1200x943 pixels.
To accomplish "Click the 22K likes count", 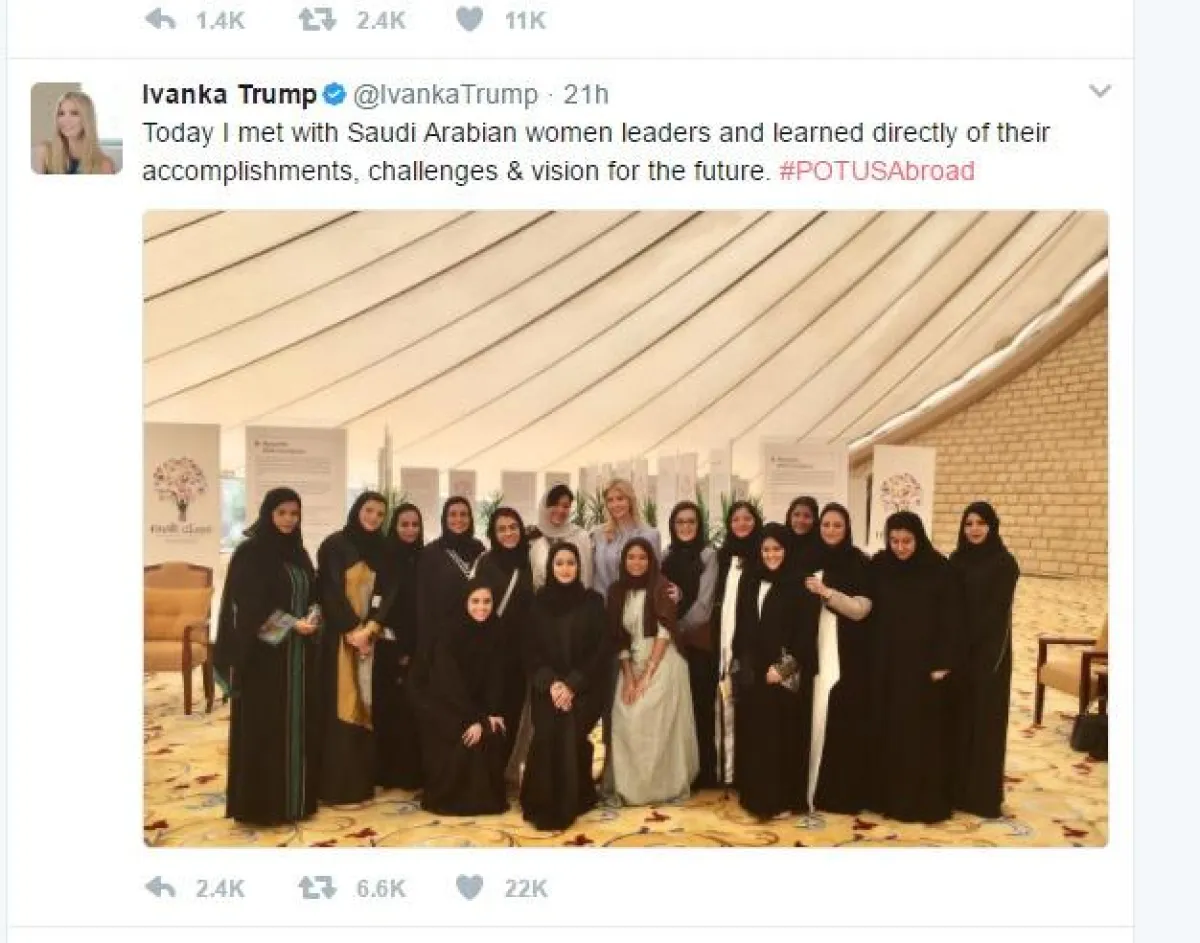I will [526, 888].
